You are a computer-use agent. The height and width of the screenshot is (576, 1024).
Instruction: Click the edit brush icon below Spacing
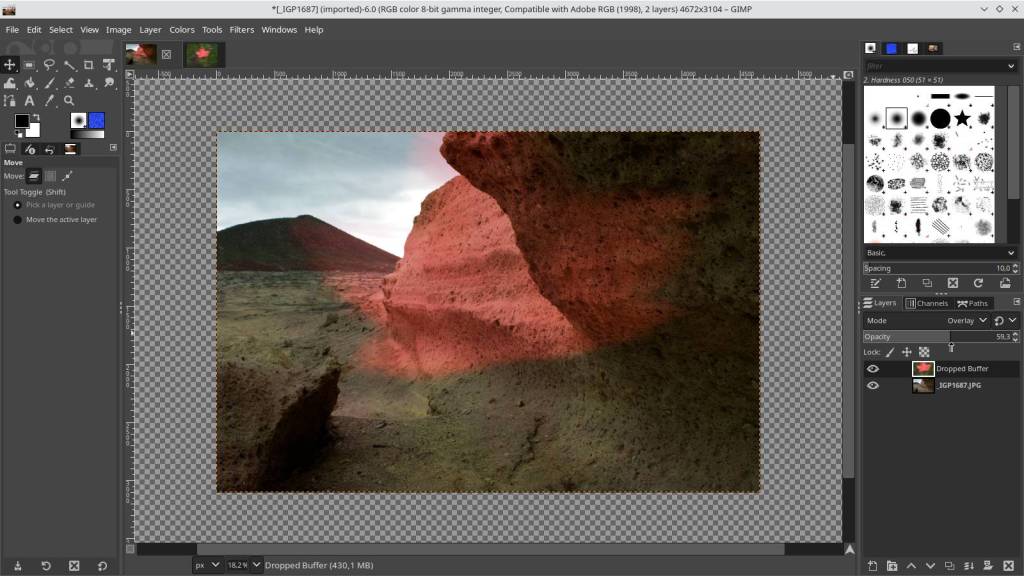875,283
